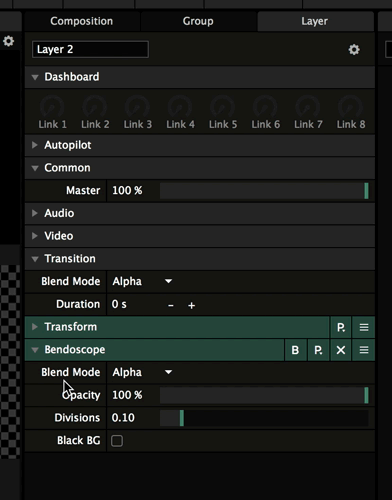Open the Bendoscope preset P button

coord(318,350)
